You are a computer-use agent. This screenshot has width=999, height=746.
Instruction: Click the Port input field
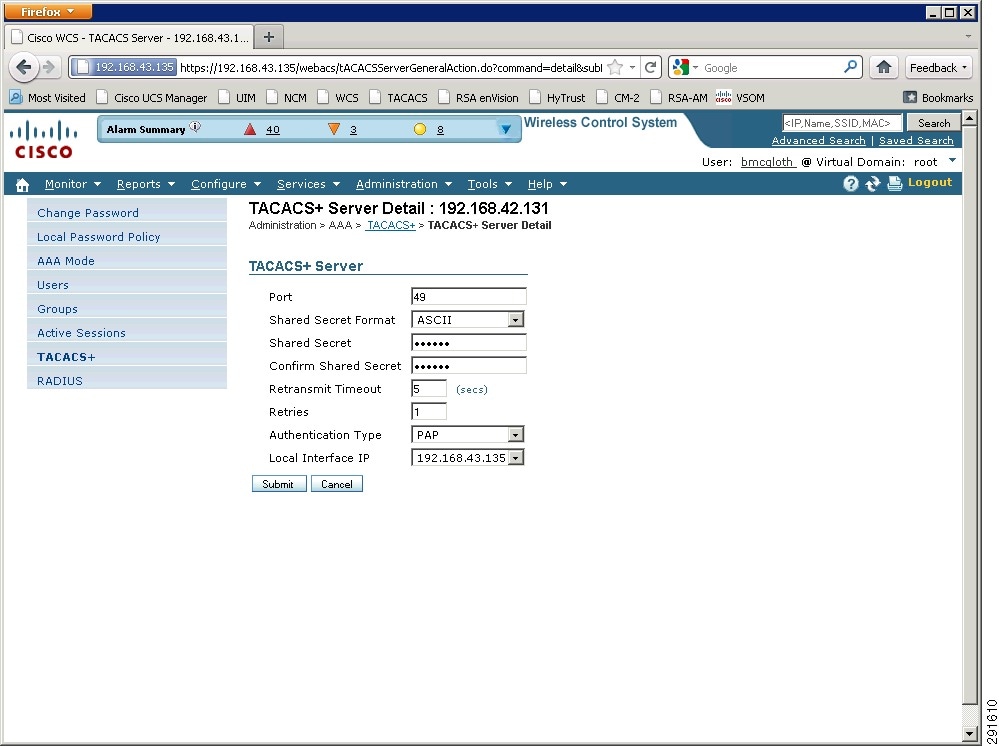(x=469, y=297)
